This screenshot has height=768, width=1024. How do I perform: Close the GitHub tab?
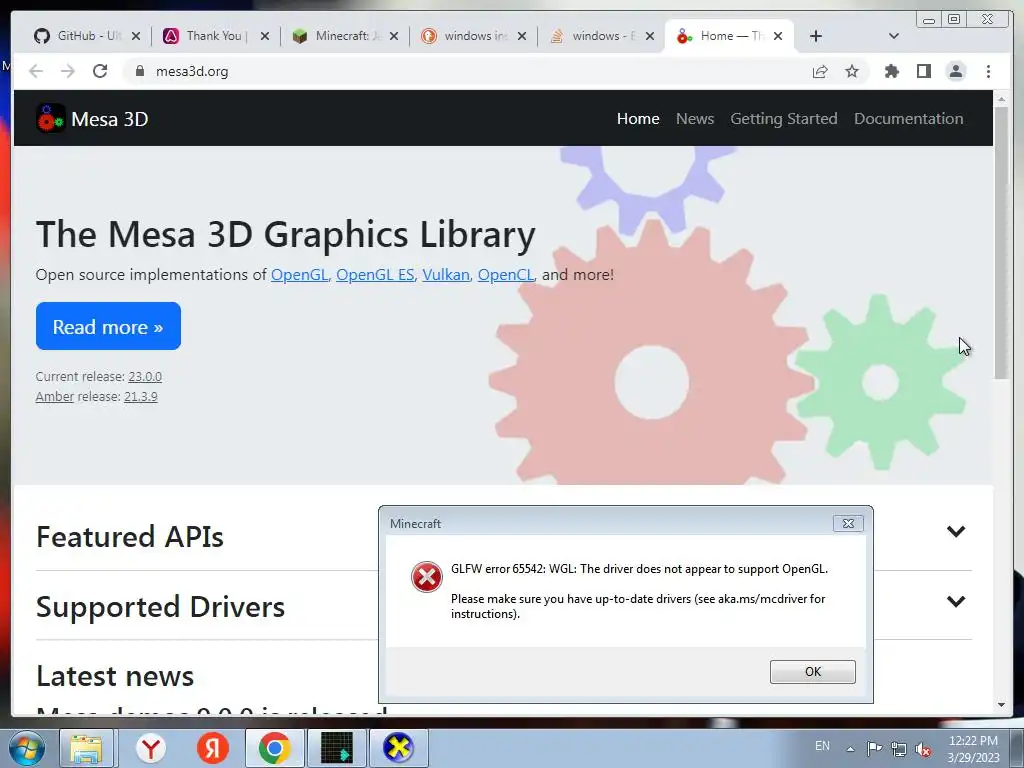tap(136, 37)
